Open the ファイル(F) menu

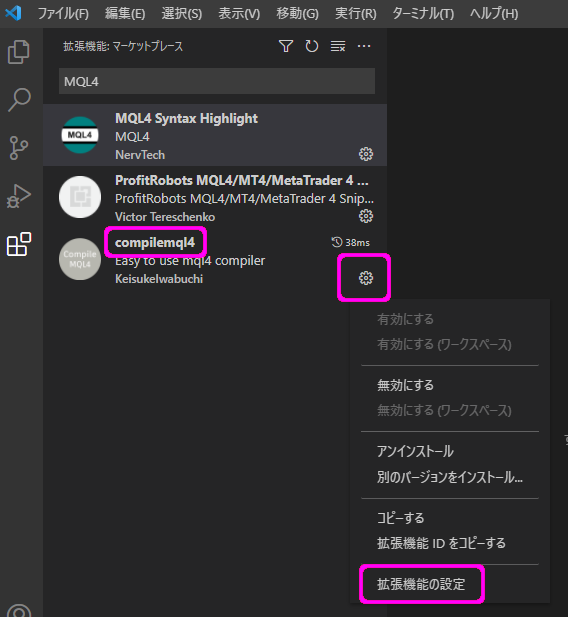pyautogui.click(x=63, y=13)
